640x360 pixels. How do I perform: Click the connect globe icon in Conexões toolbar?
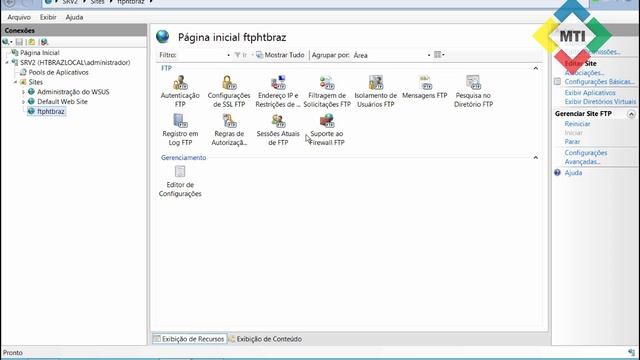(x=6, y=42)
